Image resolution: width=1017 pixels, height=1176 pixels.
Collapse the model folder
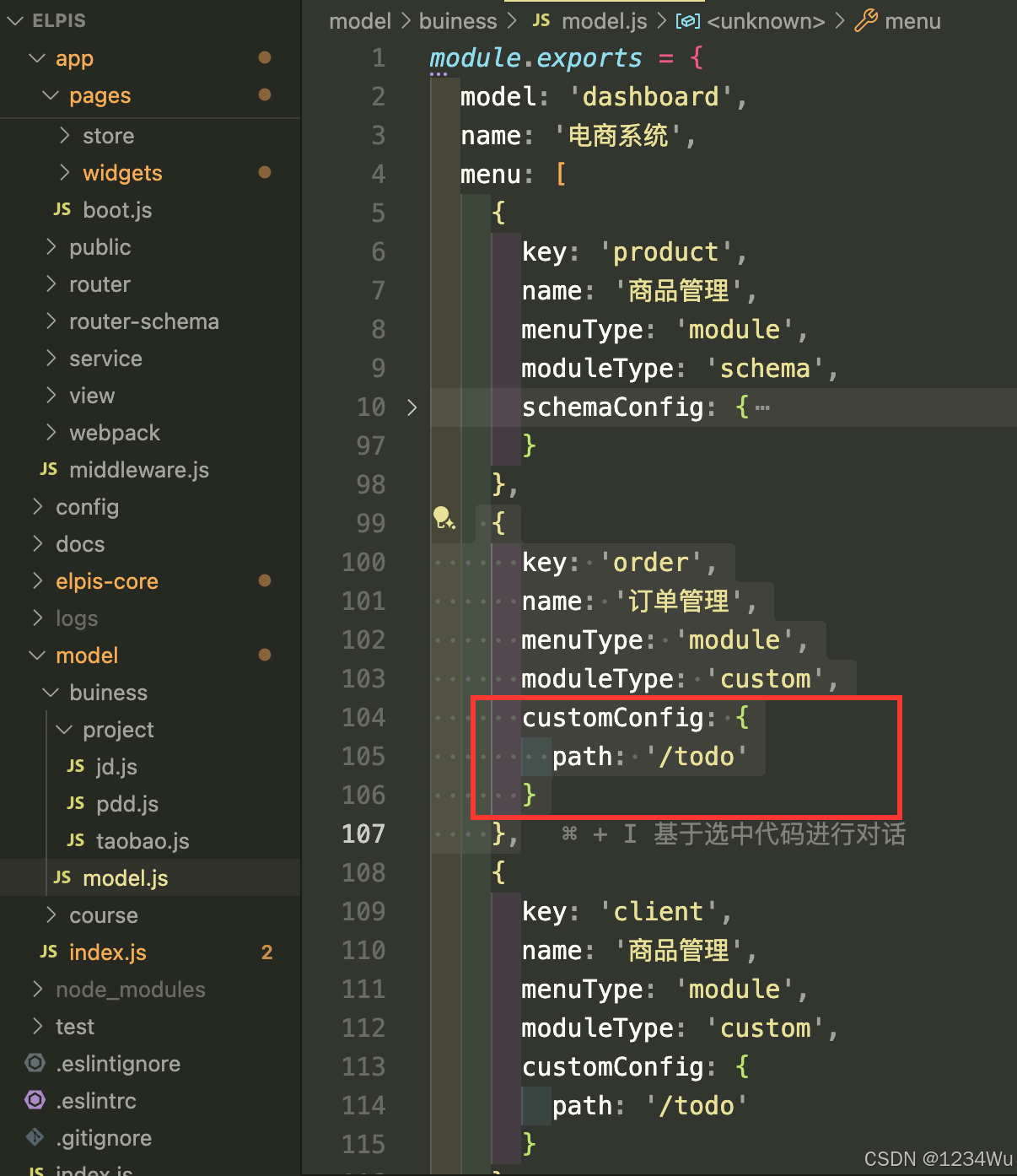click(x=37, y=655)
